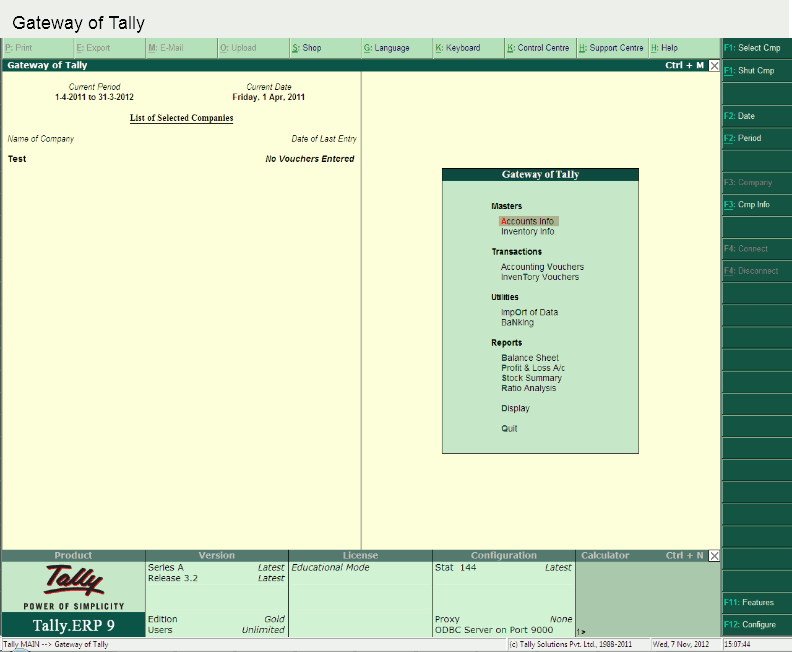The height and width of the screenshot is (652, 792).
Task: Open Stock Summary report
Action: pos(531,378)
